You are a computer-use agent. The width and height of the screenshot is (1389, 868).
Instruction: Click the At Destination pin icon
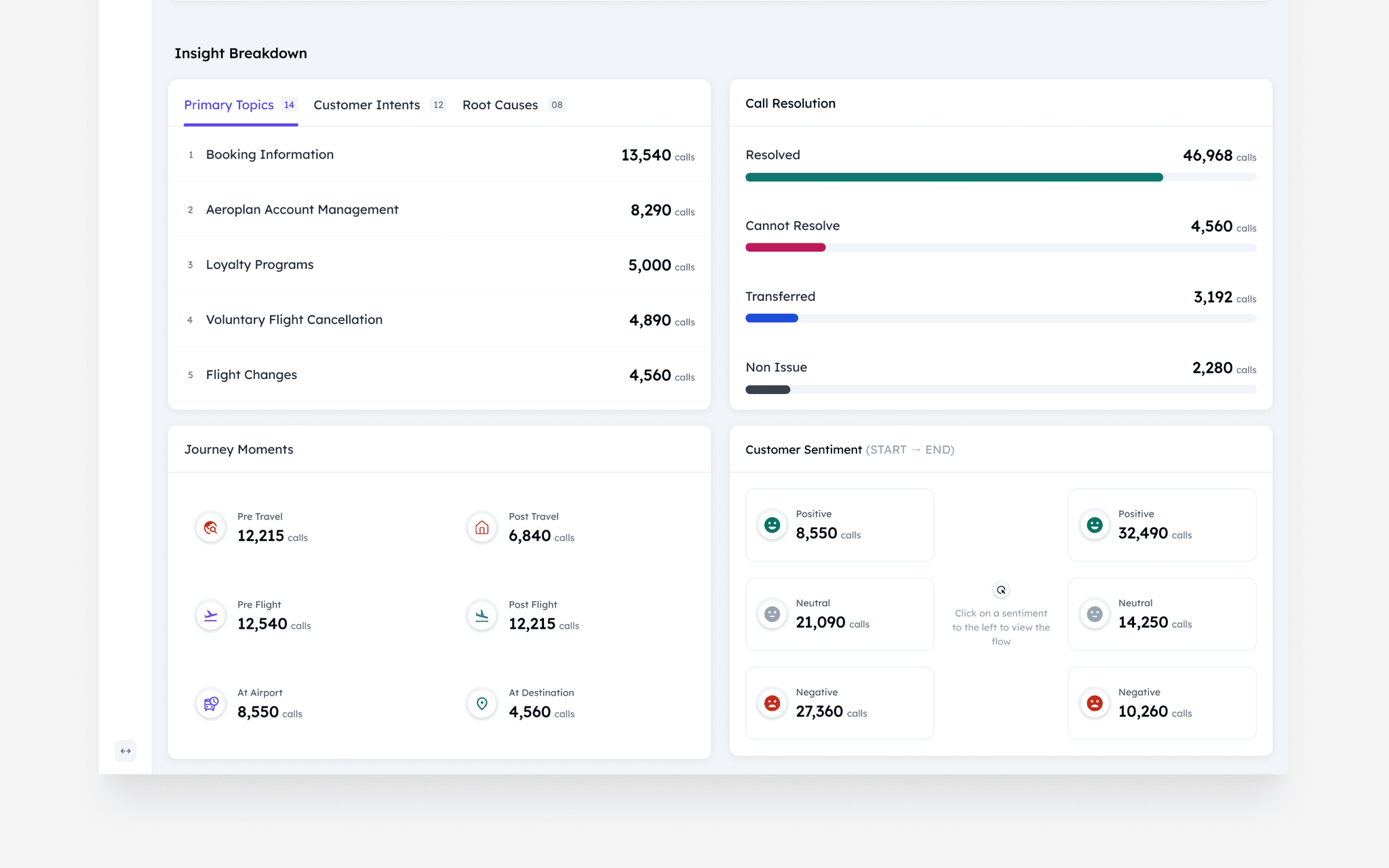pos(482,703)
